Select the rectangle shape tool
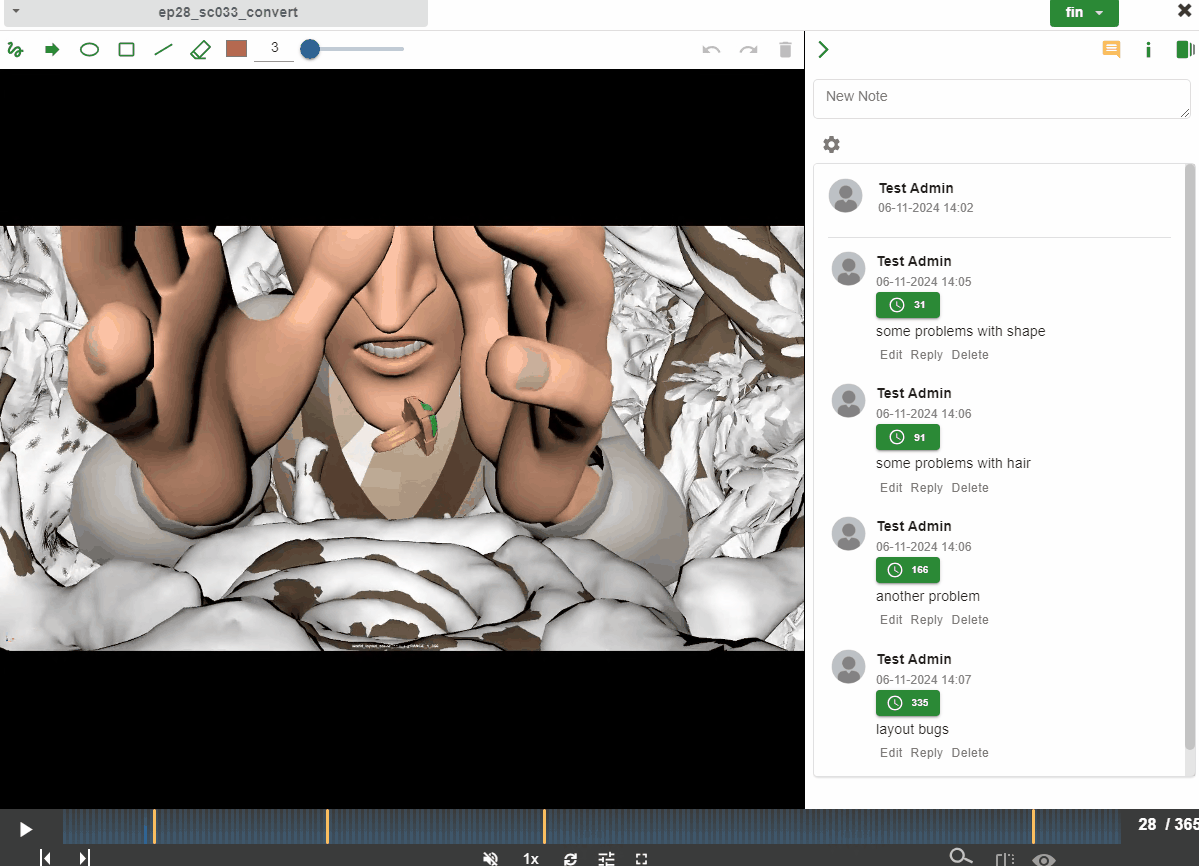The height and width of the screenshot is (866, 1199). [126, 49]
